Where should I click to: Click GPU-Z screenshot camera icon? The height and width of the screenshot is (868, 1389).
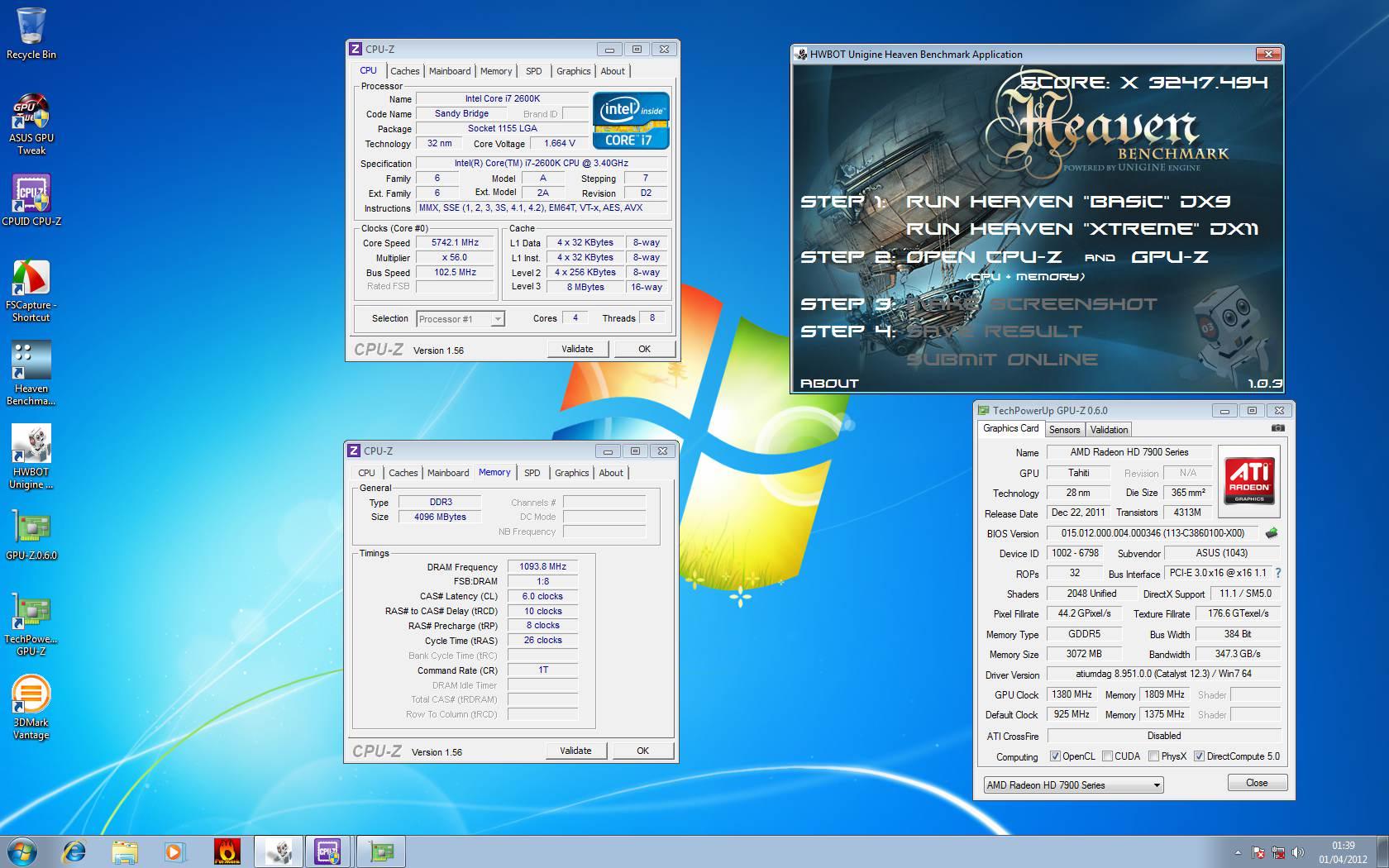[1277, 428]
